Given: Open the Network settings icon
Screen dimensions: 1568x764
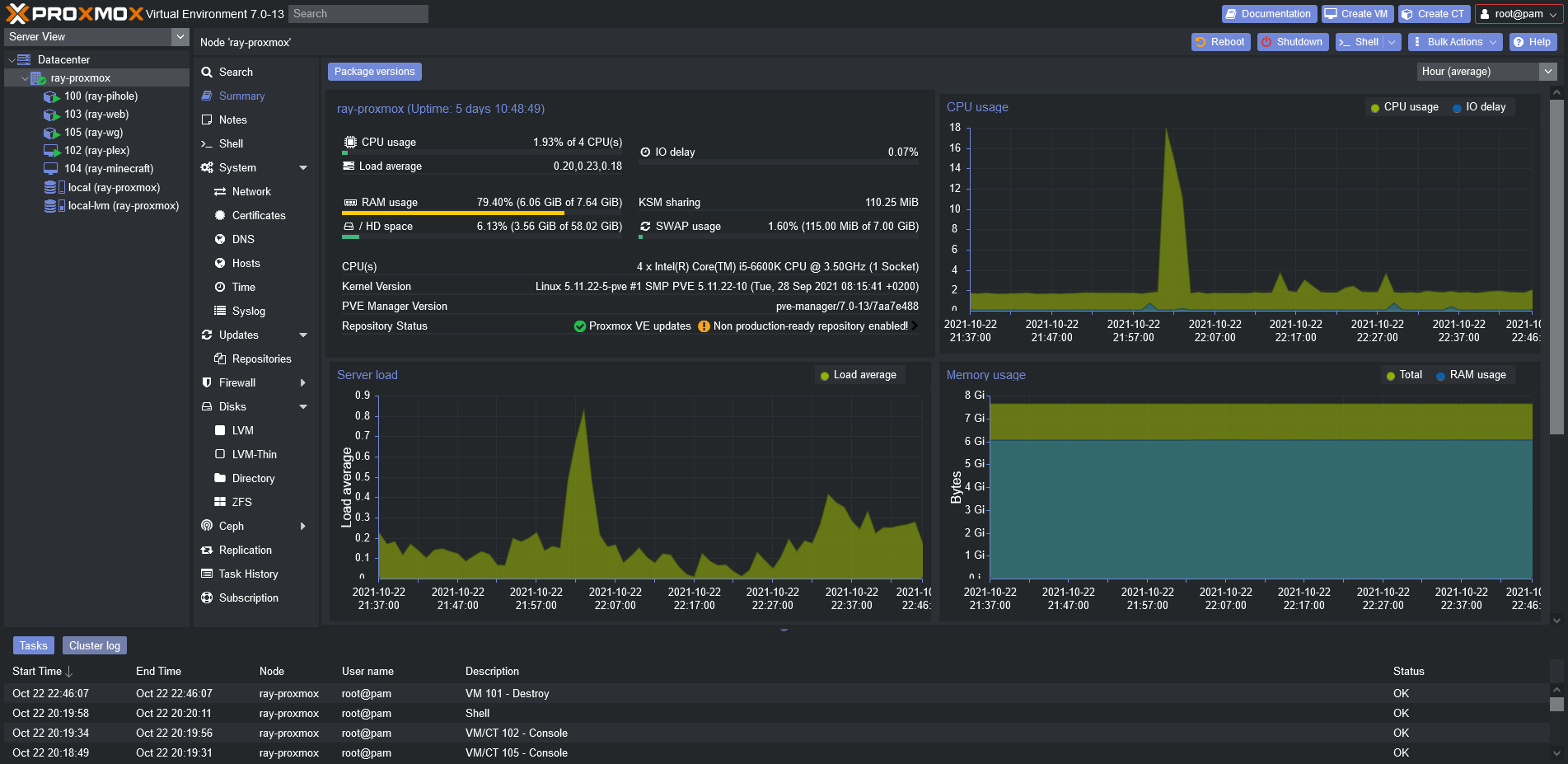Looking at the screenshot, I should (x=220, y=192).
